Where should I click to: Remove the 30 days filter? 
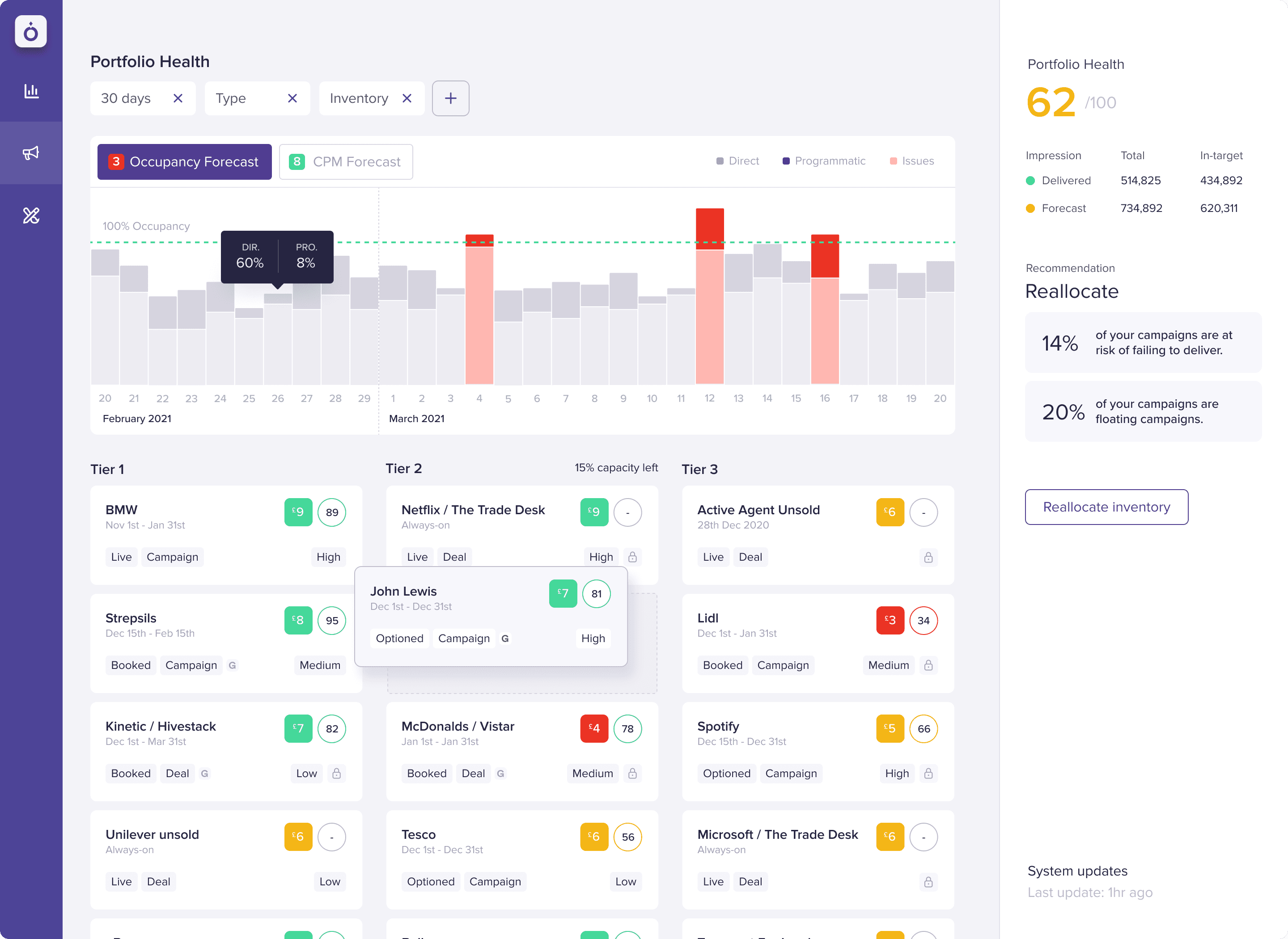(x=178, y=98)
